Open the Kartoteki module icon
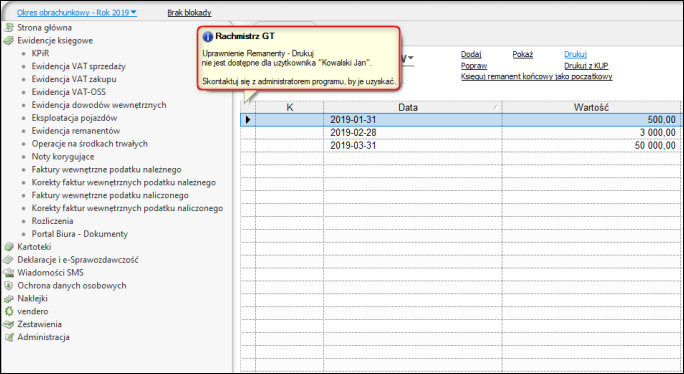The height and width of the screenshot is (374, 684). [9, 247]
